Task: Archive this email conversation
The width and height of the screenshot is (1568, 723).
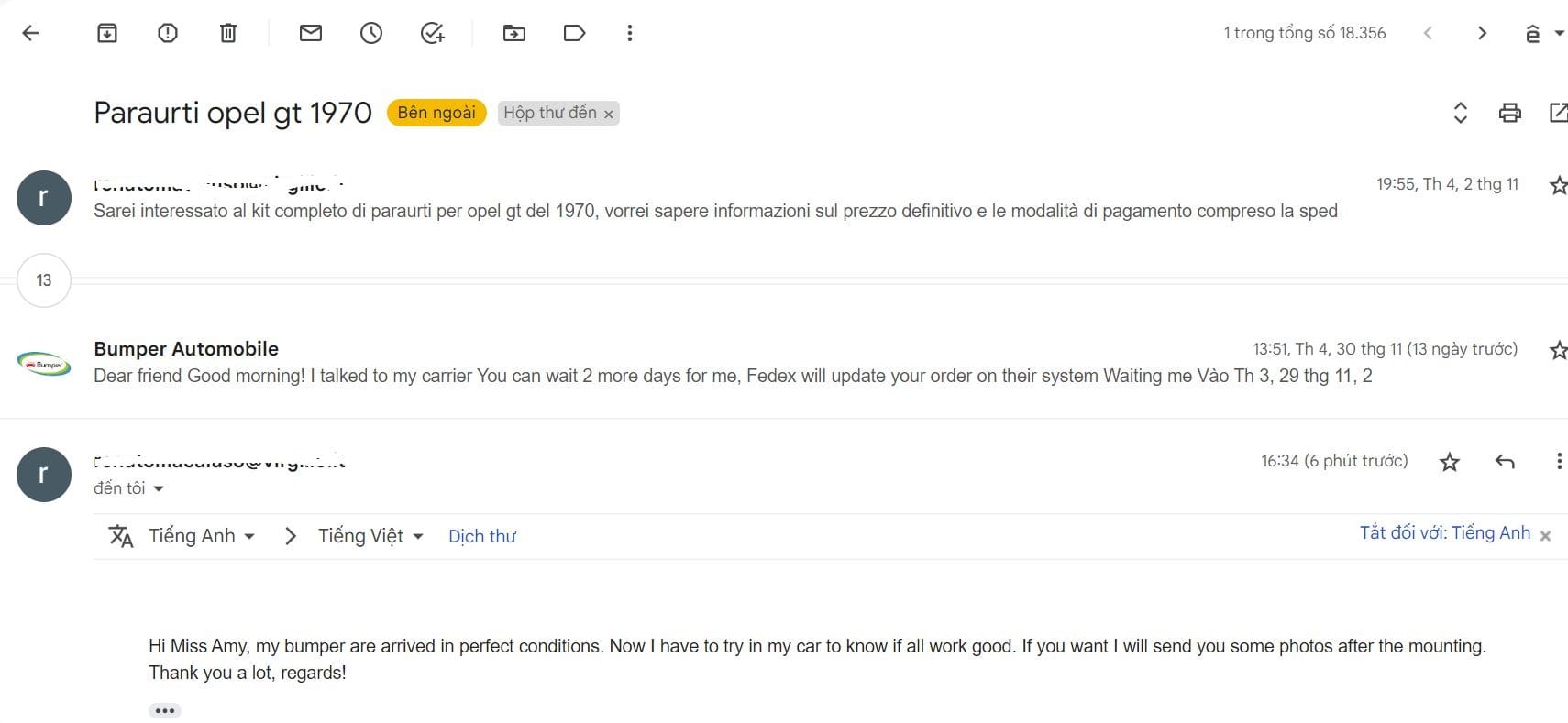Action: 107,34
